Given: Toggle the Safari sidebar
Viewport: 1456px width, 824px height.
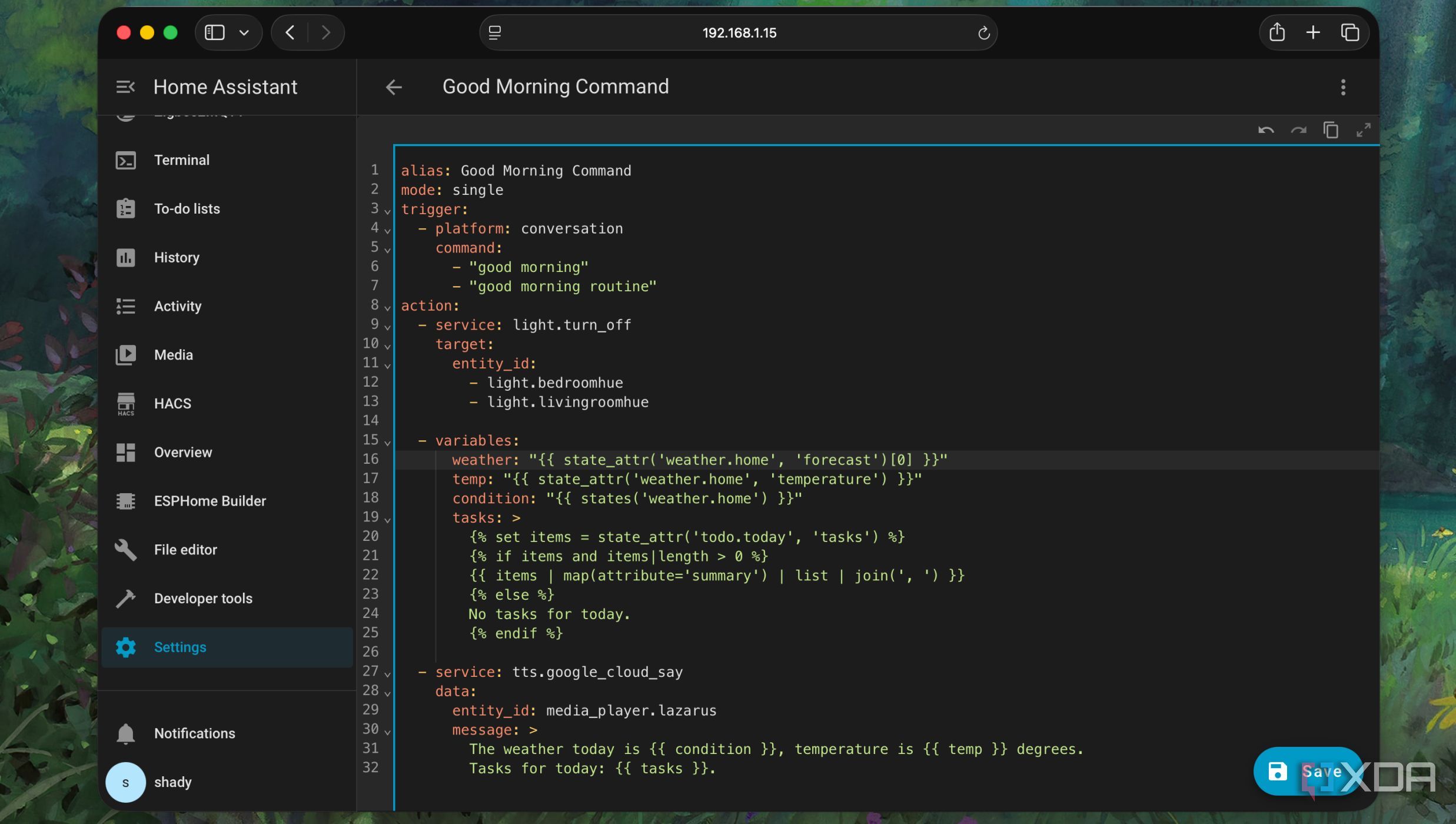Looking at the screenshot, I should point(215,33).
